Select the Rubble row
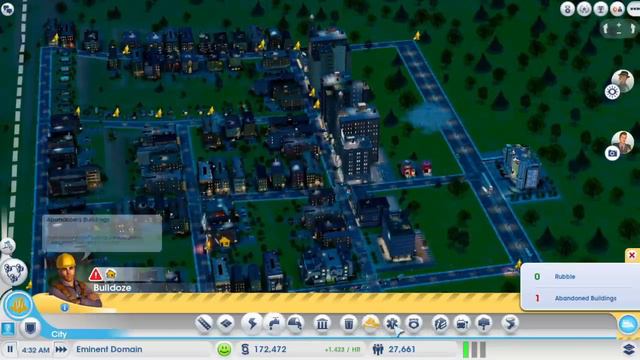The image size is (640, 360). (x=580, y=276)
